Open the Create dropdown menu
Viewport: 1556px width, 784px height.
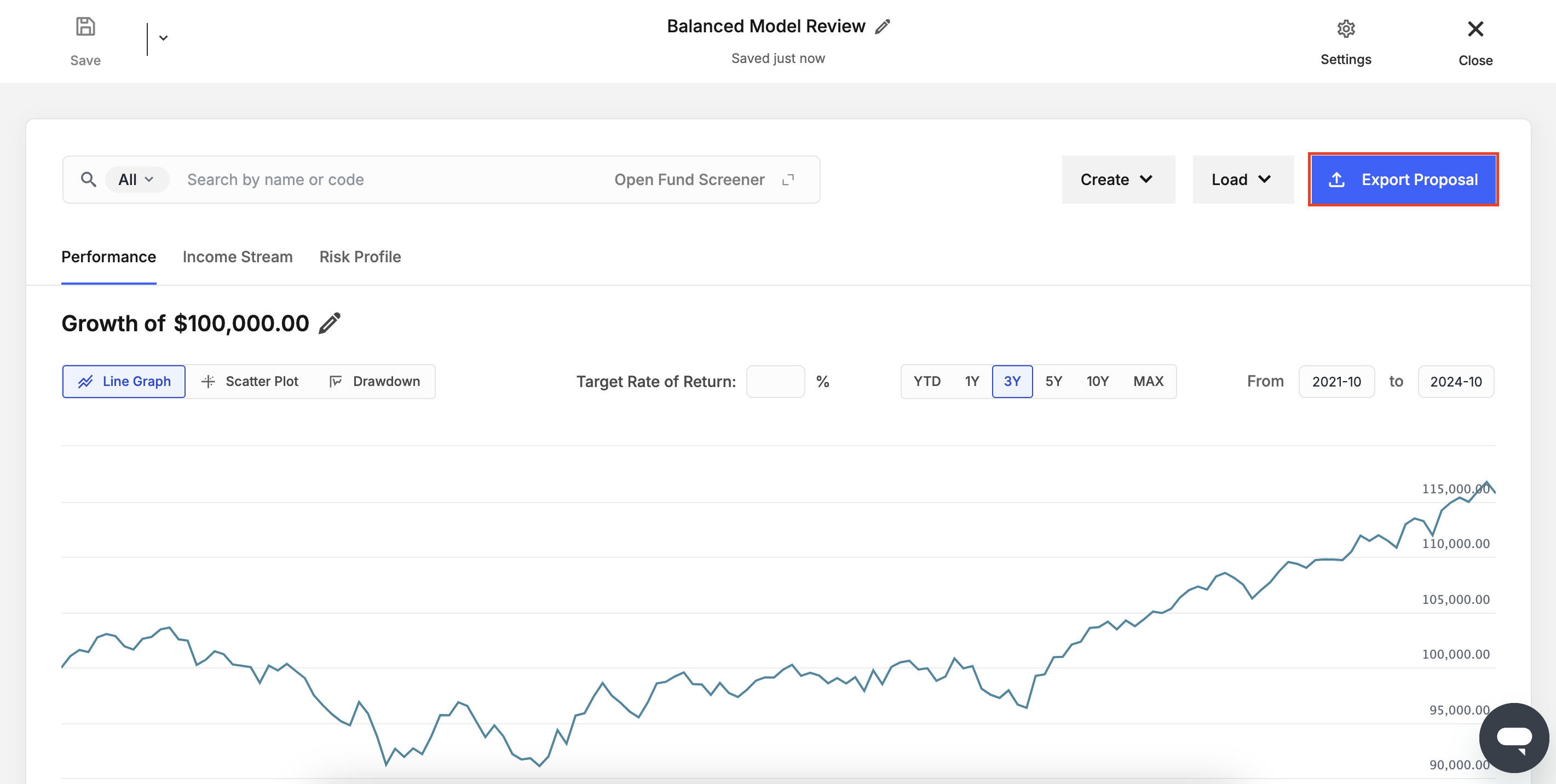(x=1117, y=180)
